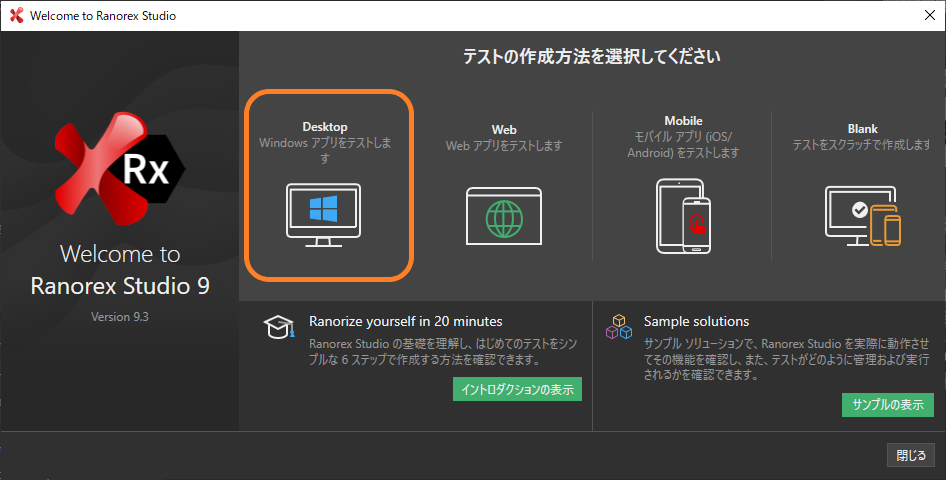This screenshot has height=480, width=946.
Task: Click the 'Welcome to Ranorex Studio' window title
Action: (103, 16)
